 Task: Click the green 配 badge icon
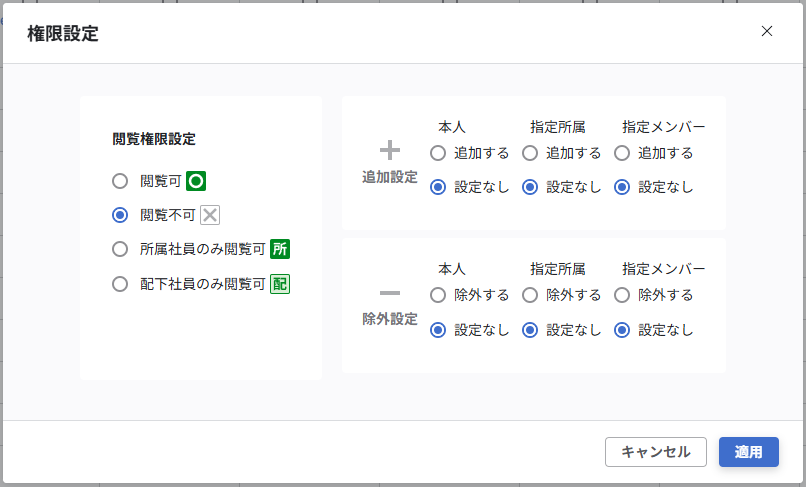[x=280, y=284]
